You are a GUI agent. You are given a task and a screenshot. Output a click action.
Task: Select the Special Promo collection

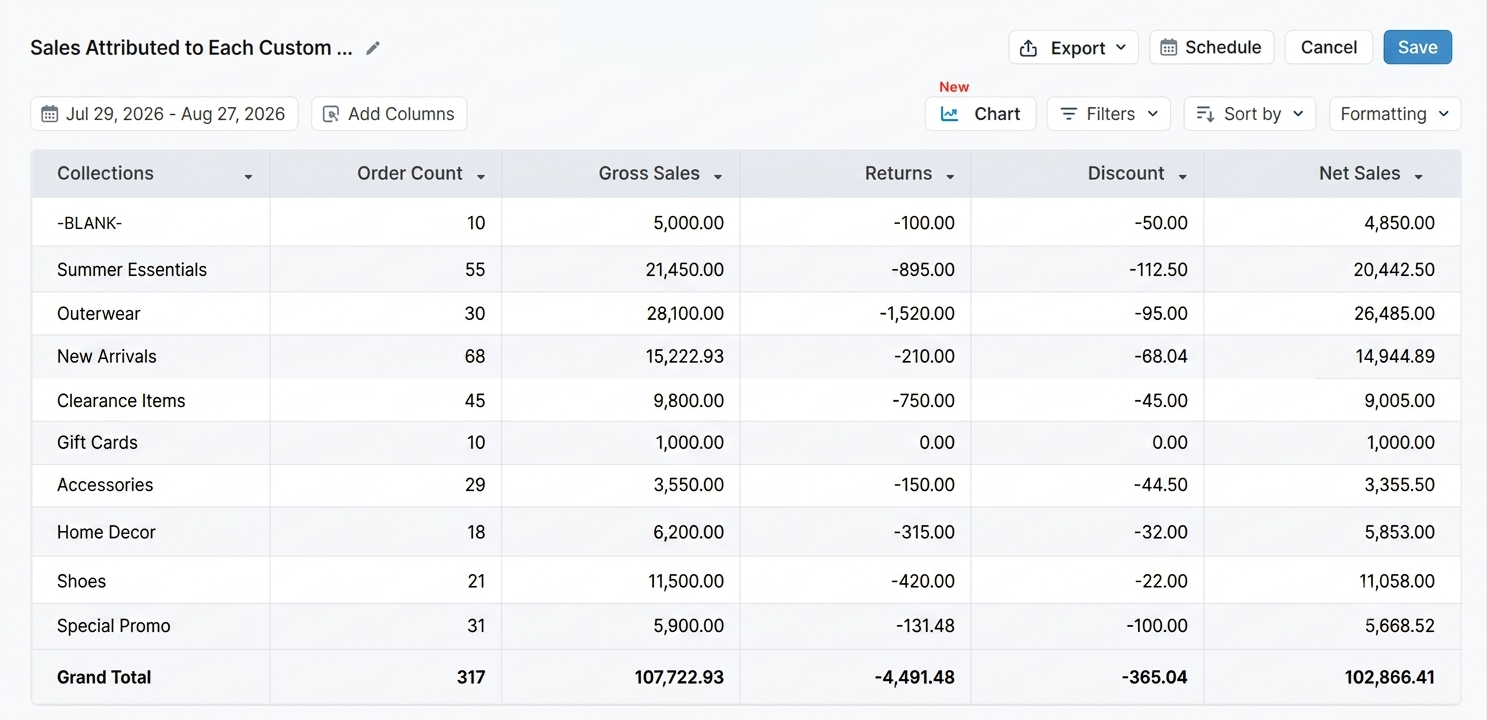coord(114,627)
